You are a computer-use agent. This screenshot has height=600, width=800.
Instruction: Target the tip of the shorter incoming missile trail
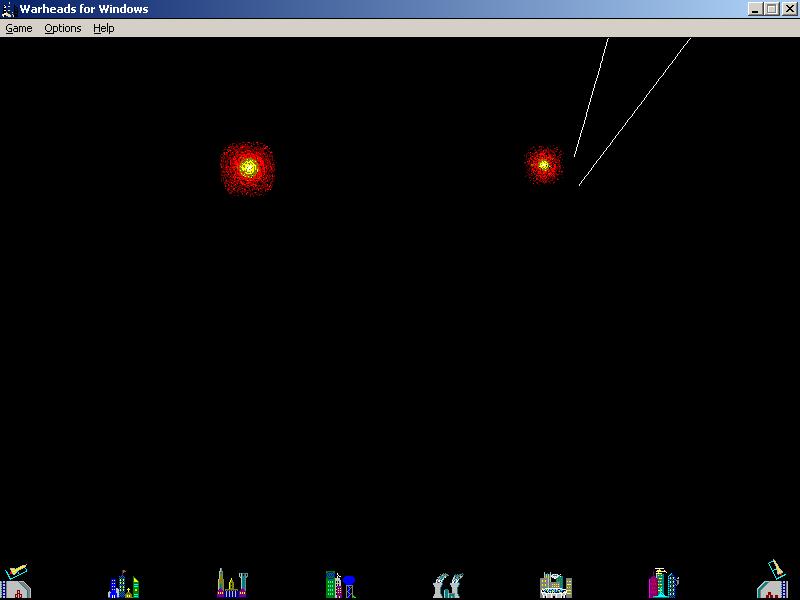click(x=574, y=156)
